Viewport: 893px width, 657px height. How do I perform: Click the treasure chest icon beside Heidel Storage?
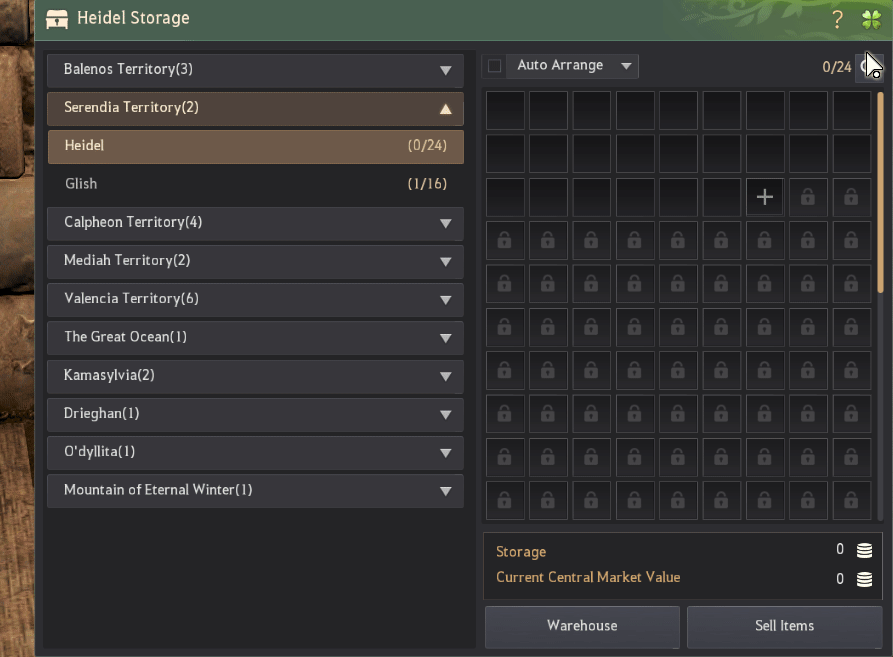58,19
